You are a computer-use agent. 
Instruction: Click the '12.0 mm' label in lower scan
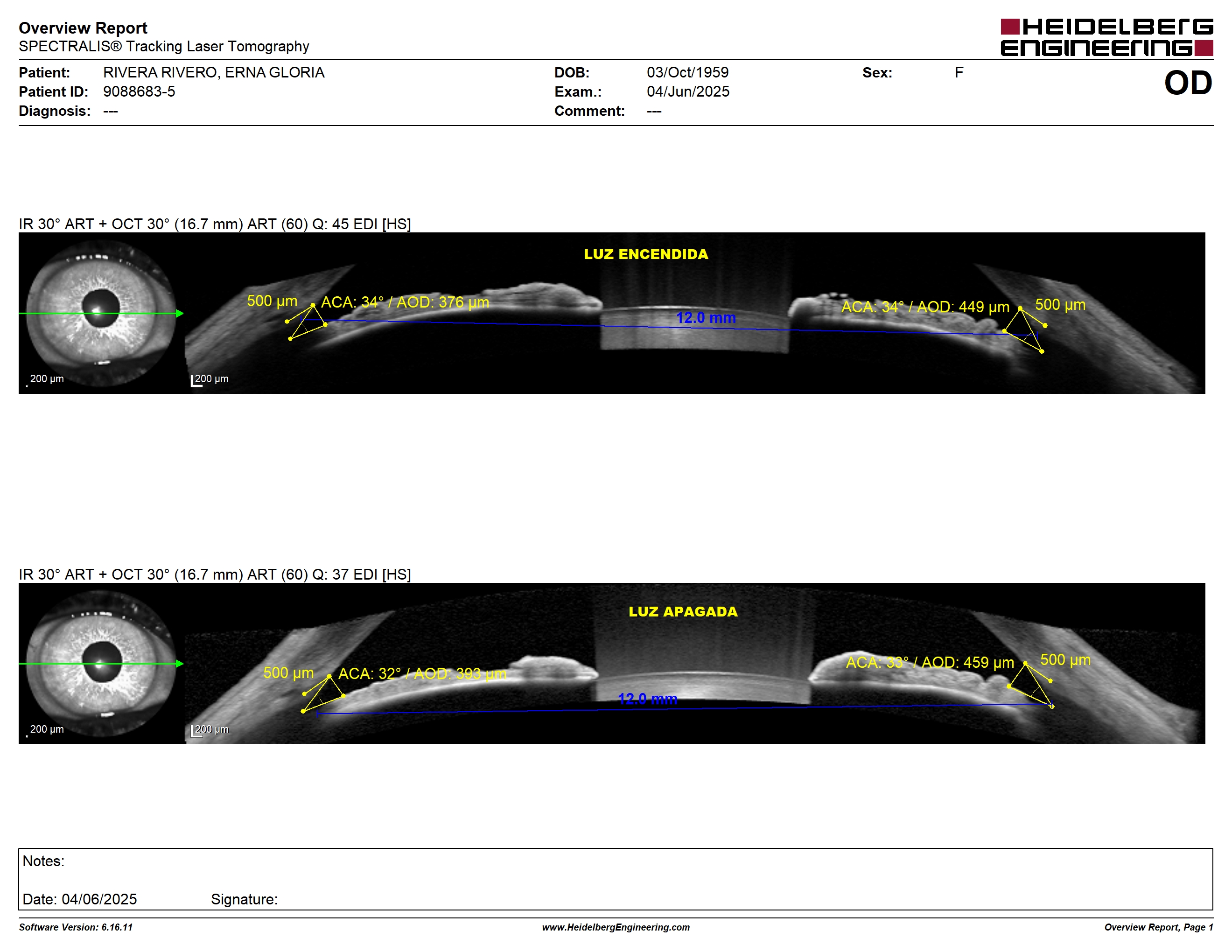click(648, 700)
